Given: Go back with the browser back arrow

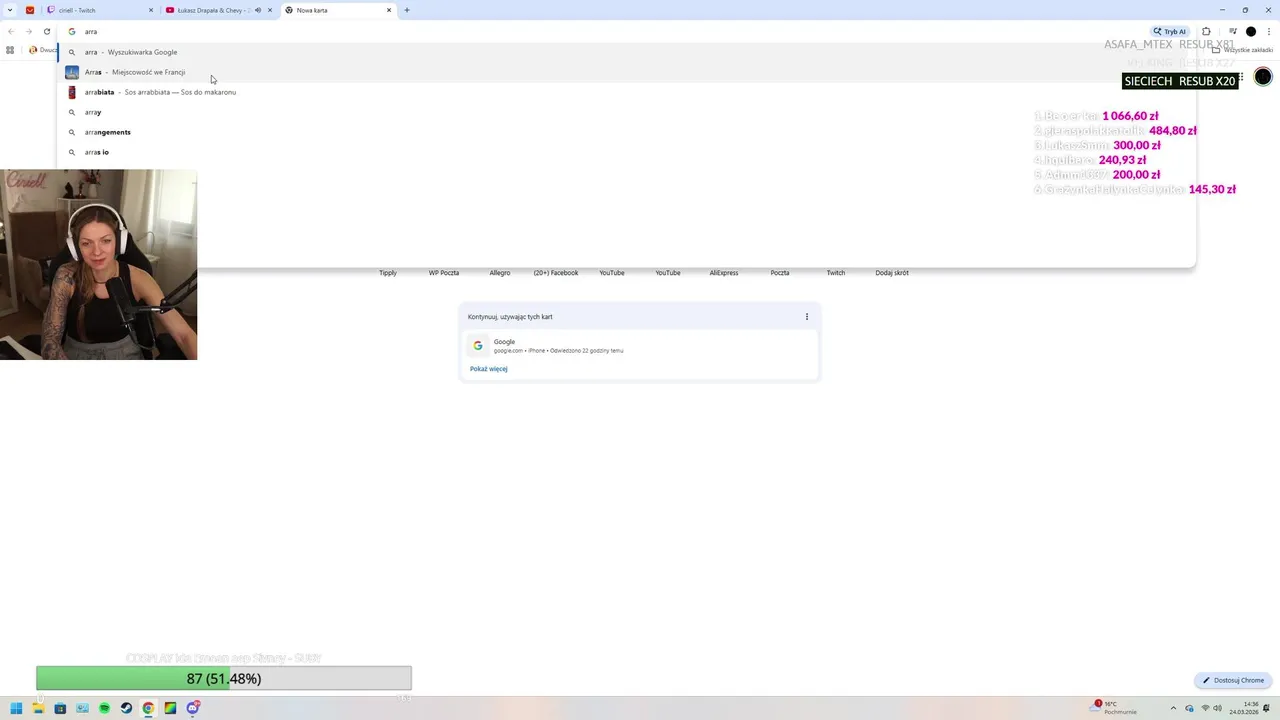Looking at the screenshot, I should 11,31.
